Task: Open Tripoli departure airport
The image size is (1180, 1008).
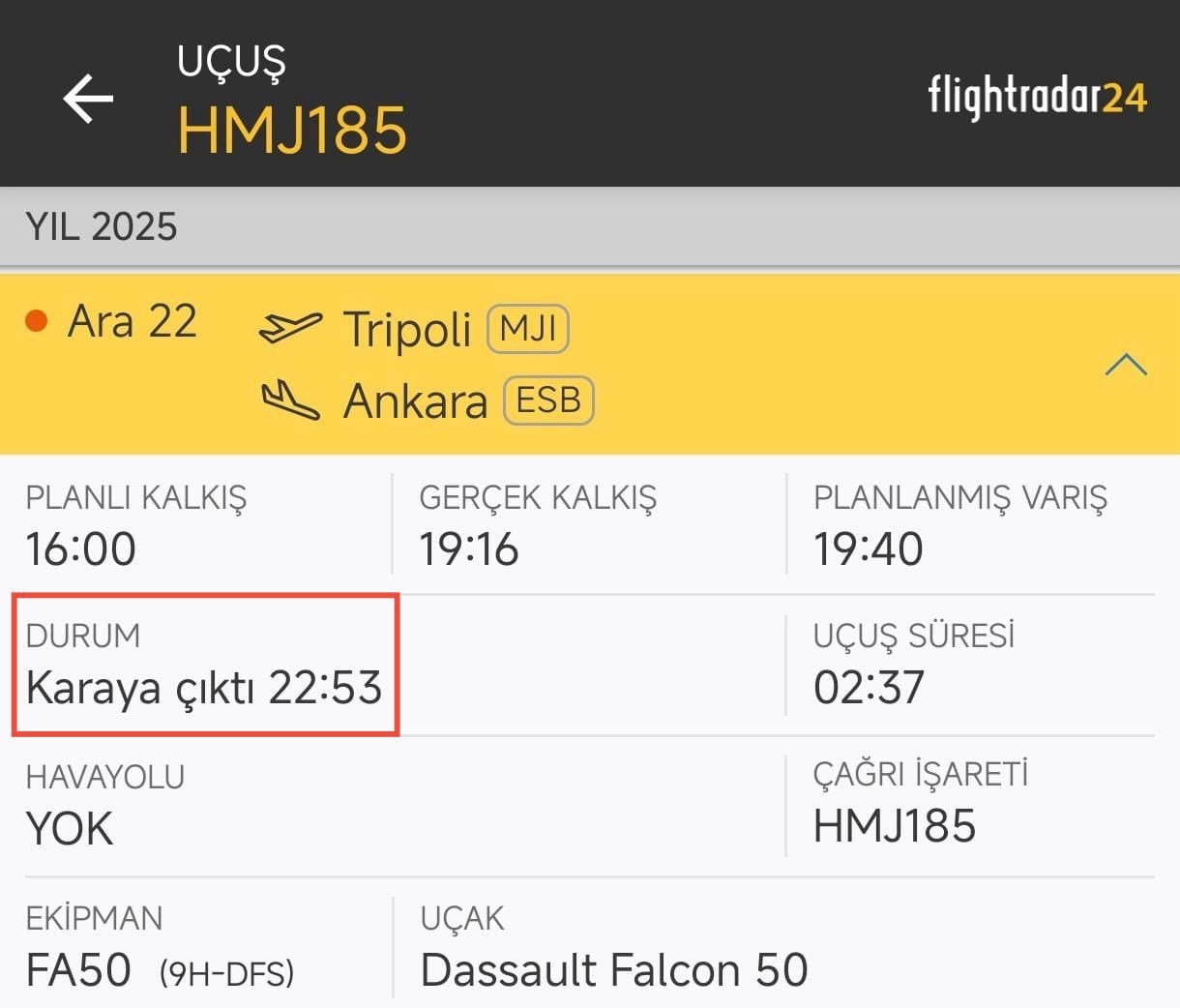Action: click(407, 329)
